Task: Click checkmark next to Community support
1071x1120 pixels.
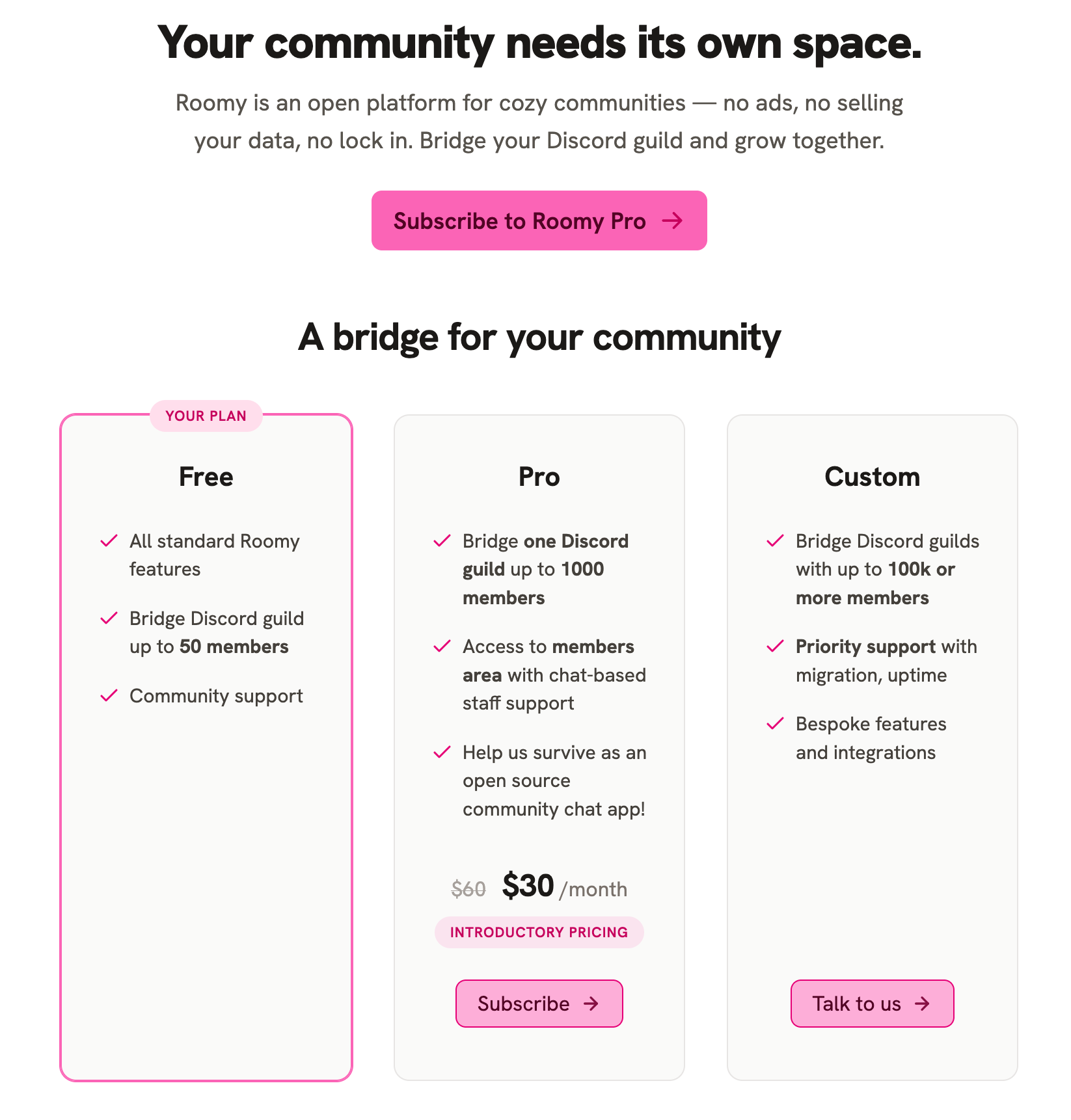Action: (109, 695)
